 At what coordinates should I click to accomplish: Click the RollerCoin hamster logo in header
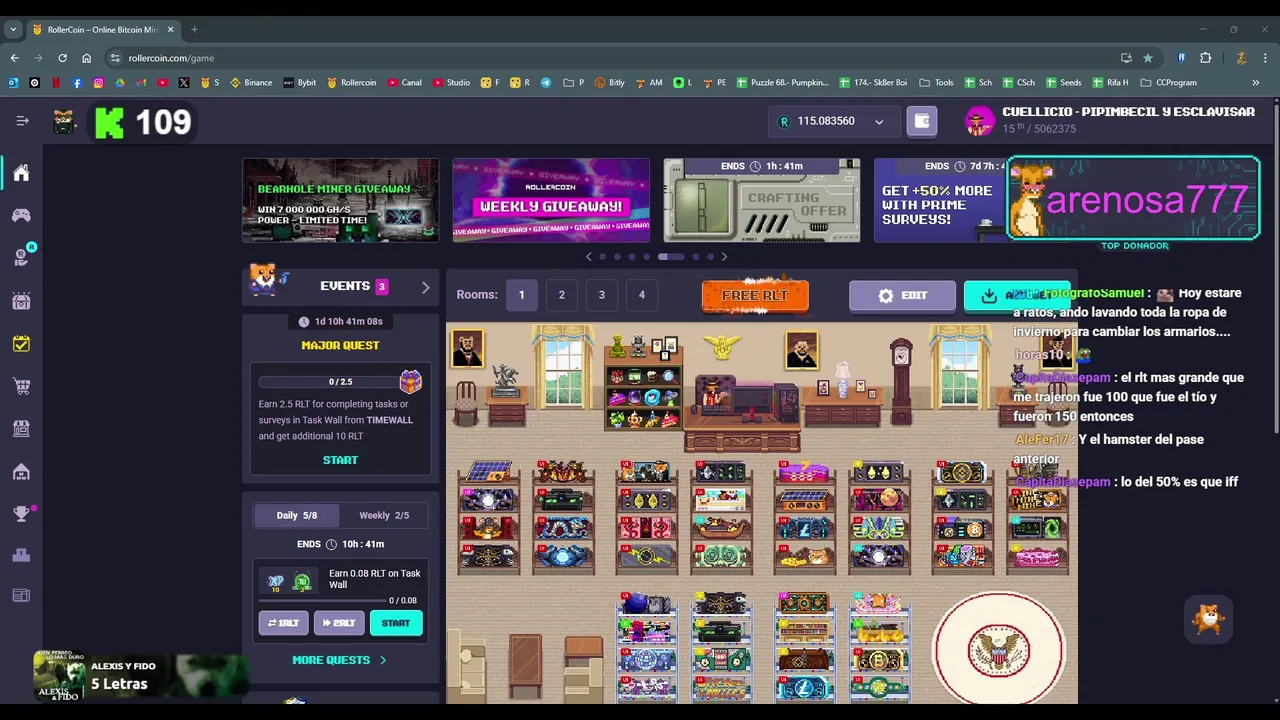point(65,121)
